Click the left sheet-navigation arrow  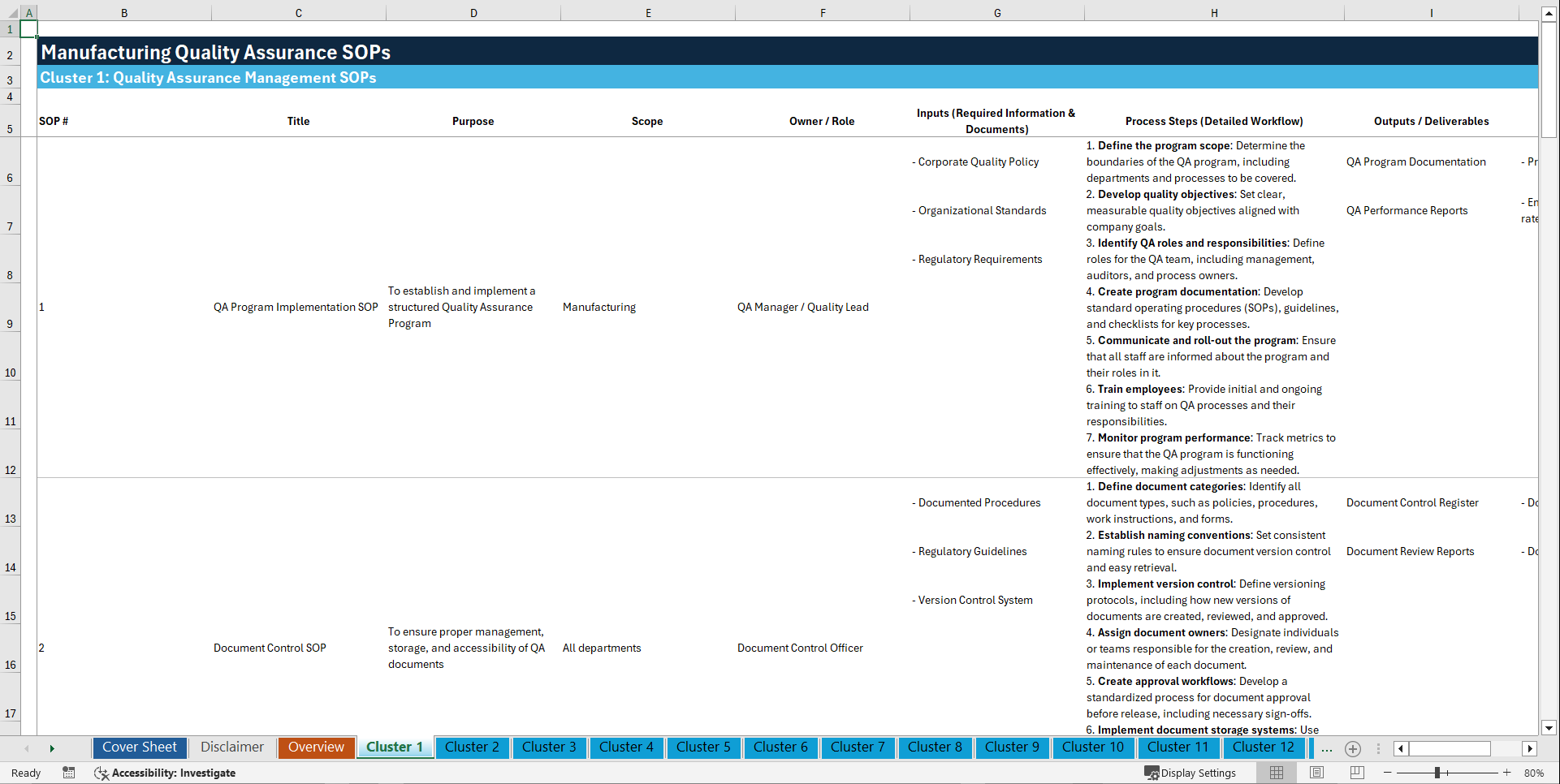[x=27, y=748]
